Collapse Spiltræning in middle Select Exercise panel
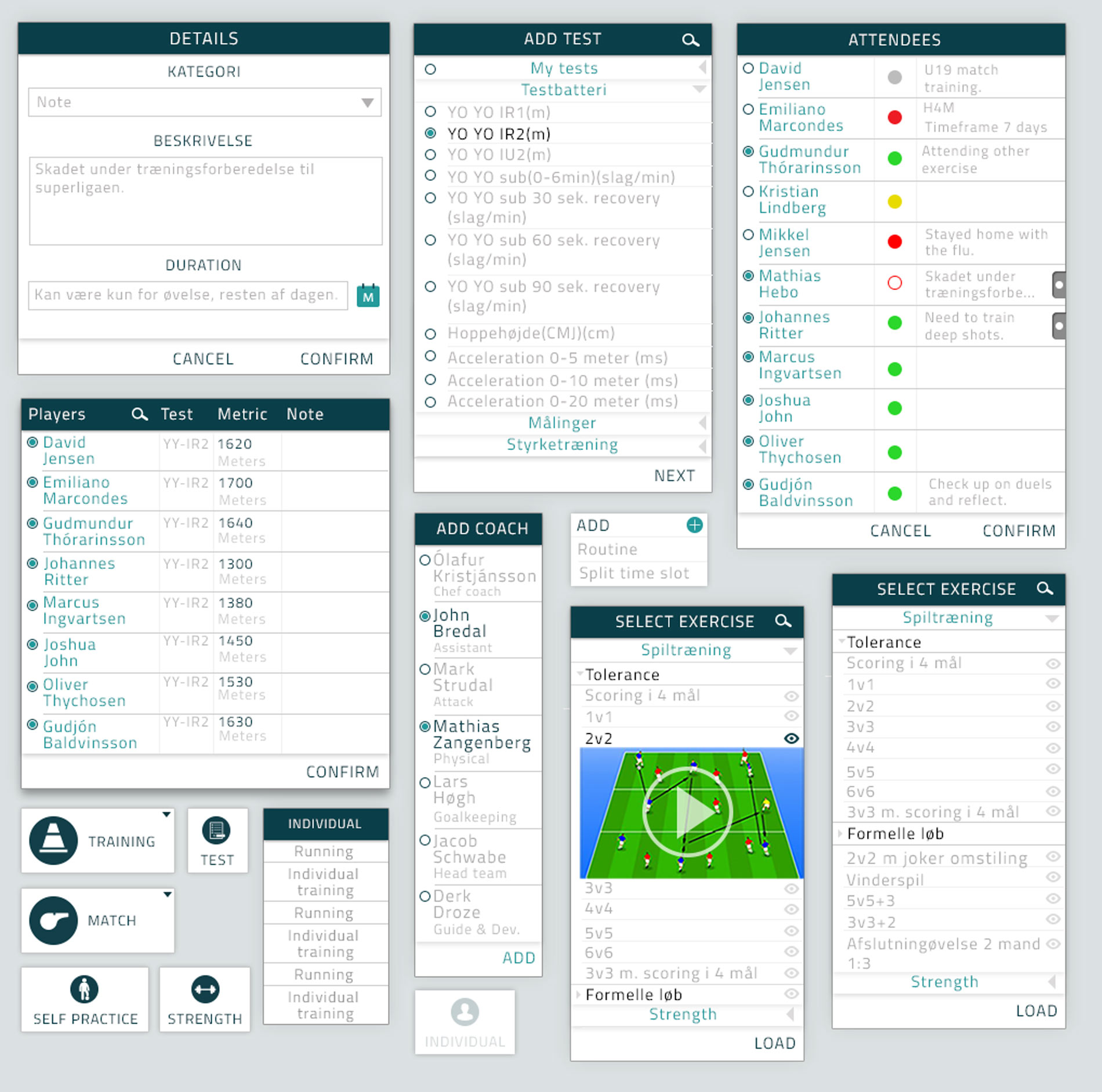Viewport: 1102px width, 1092px height. [x=790, y=651]
